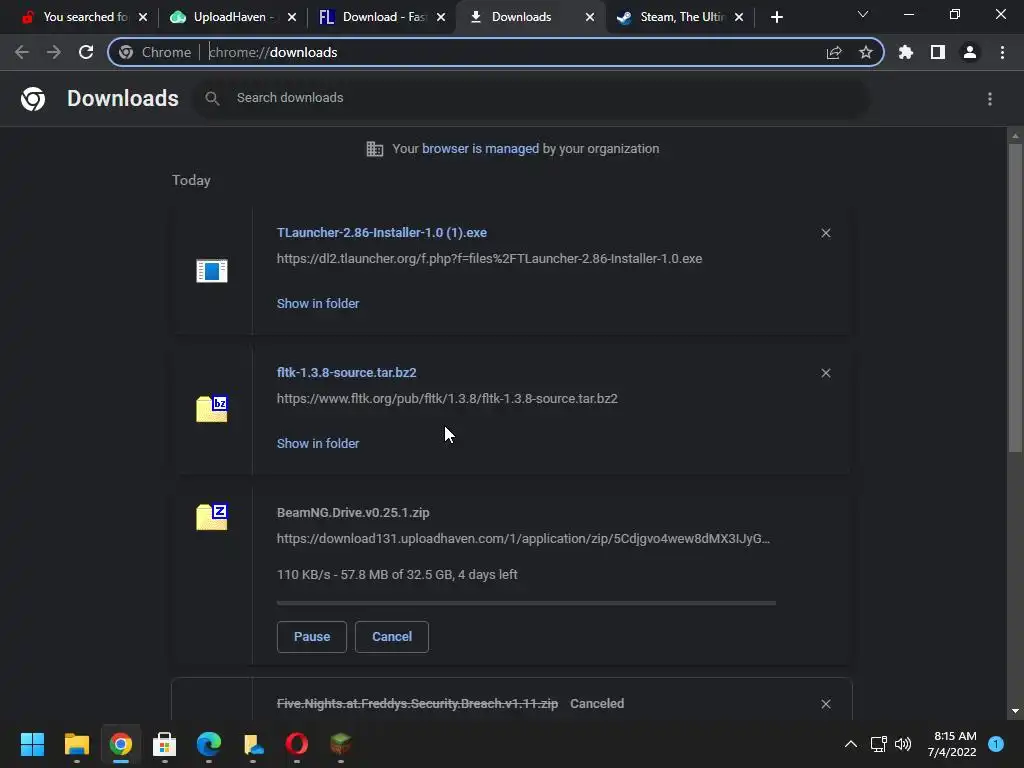
Task: Click the uploadhaven BeamNG download URL
Action: point(523,539)
